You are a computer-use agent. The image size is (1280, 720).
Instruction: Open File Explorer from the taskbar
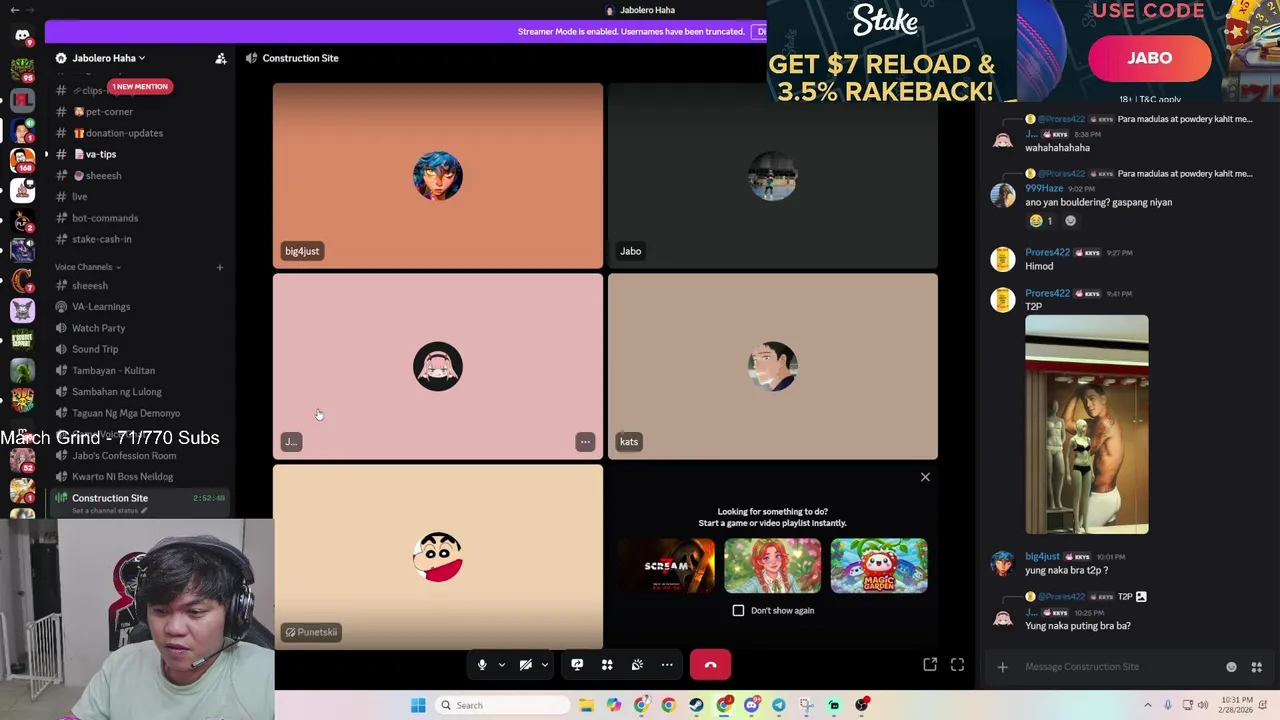(586, 705)
